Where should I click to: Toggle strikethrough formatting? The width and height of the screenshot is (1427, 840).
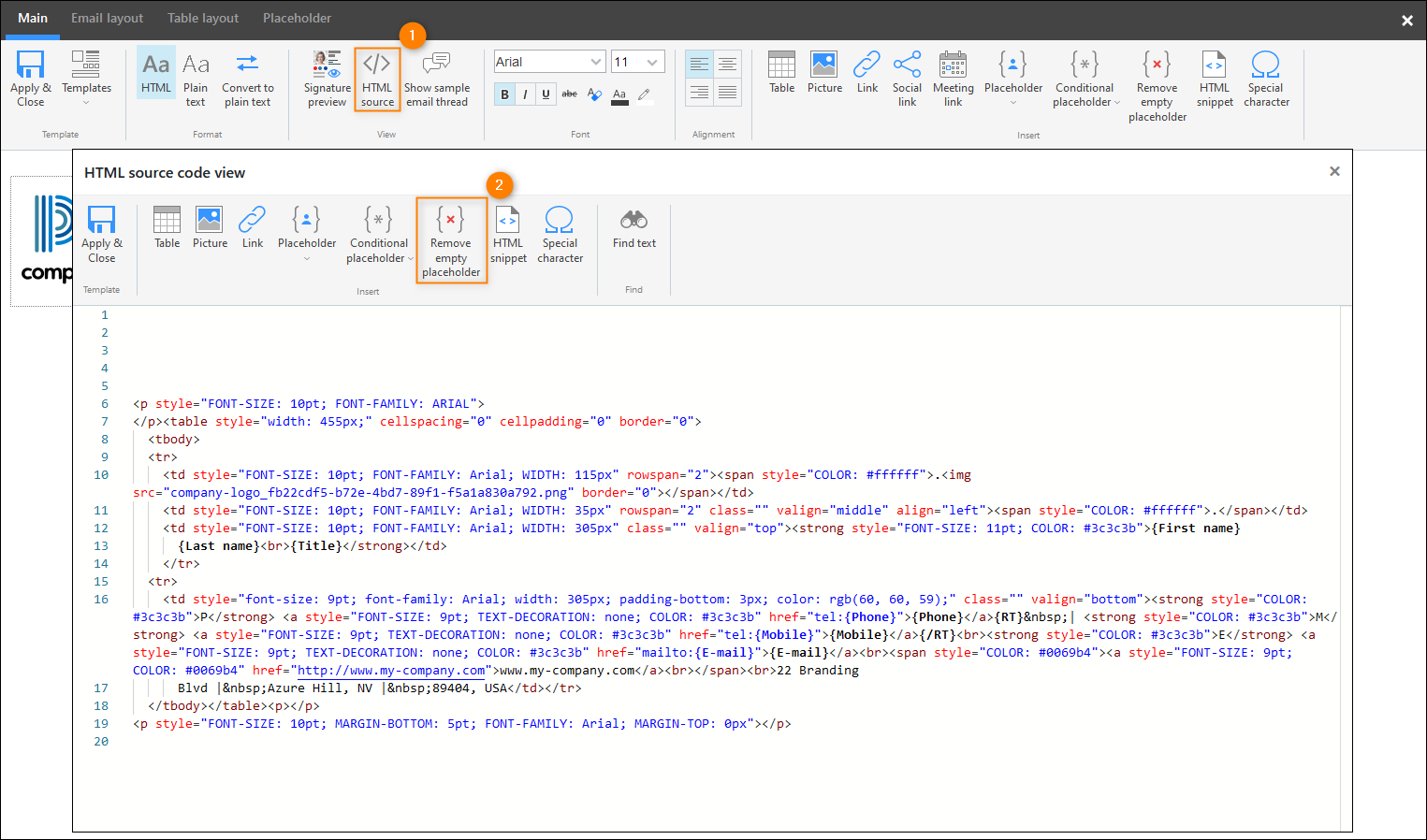569,94
